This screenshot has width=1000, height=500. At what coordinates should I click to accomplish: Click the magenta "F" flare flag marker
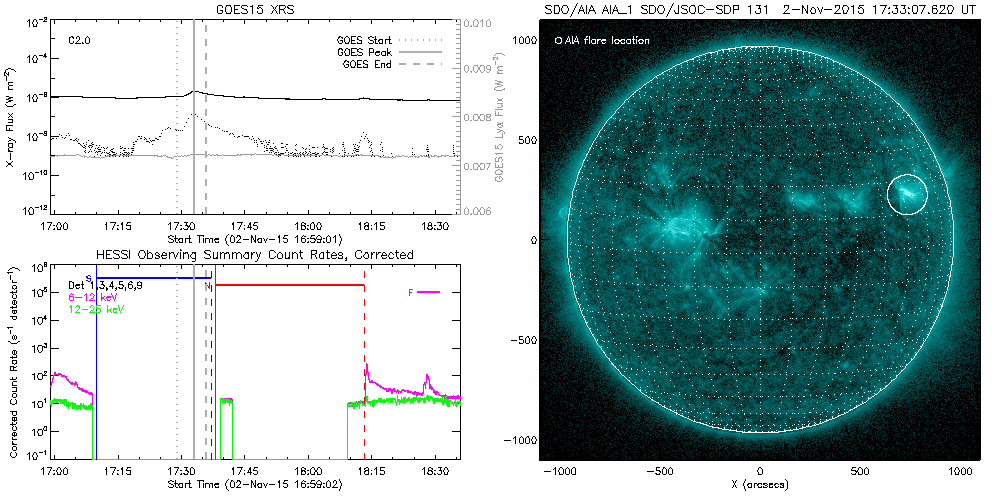(425, 292)
